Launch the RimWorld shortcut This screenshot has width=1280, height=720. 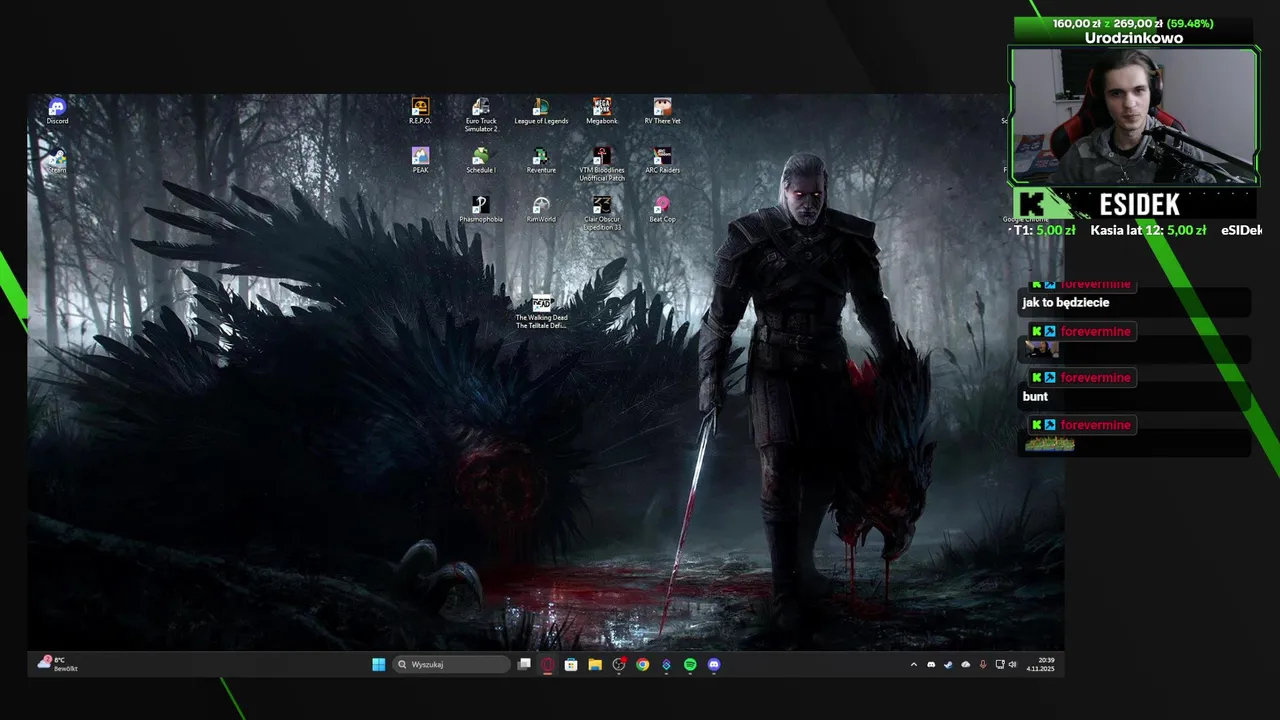click(541, 209)
